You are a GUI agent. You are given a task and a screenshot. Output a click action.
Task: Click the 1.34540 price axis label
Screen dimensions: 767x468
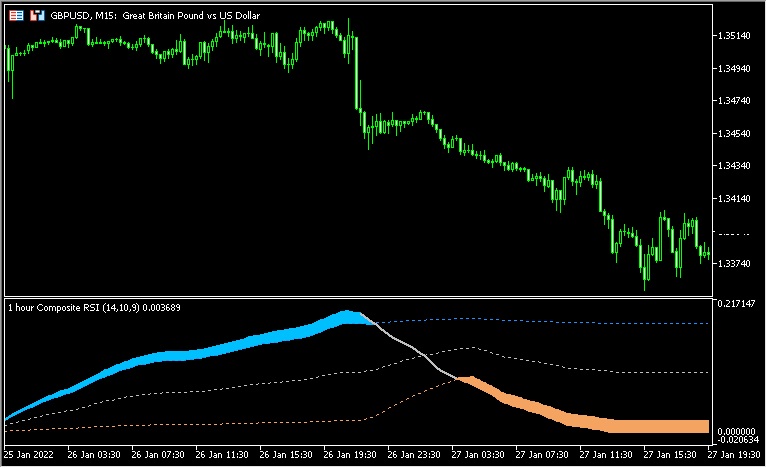pyautogui.click(x=735, y=133)
